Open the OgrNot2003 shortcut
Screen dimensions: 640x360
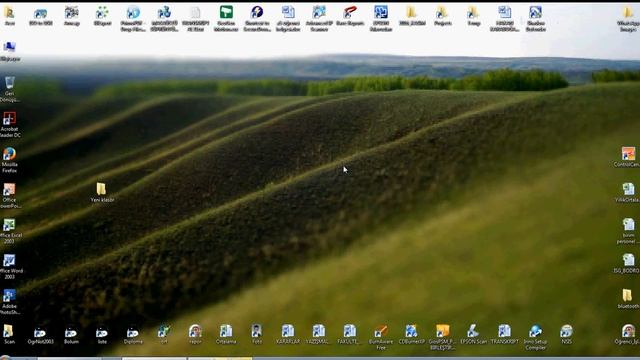click(40, 335)
